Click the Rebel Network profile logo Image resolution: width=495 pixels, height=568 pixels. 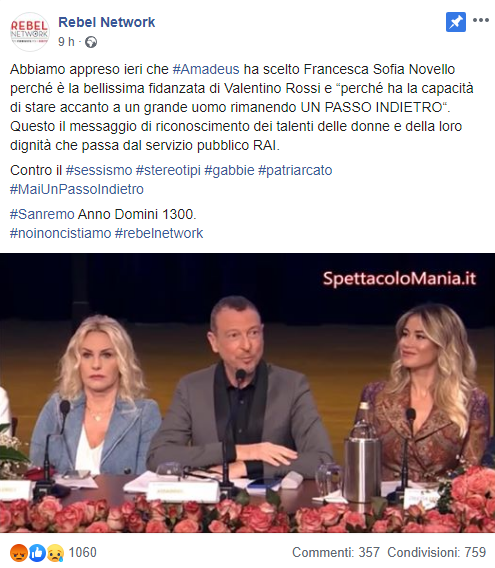click(x=29, y=32)
